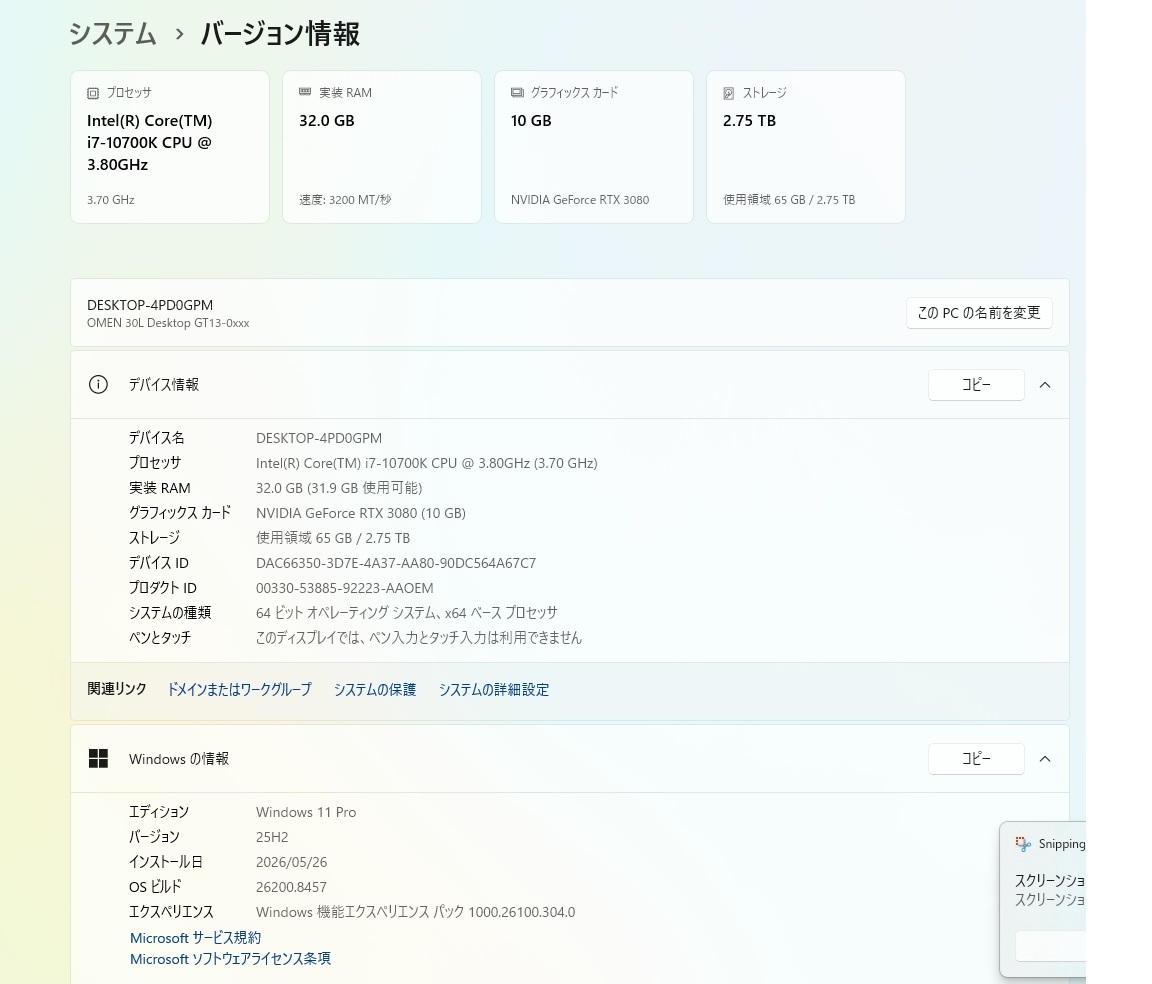The width and height of the screenshot is (1152, 984).
Task: Click DESKTOP-4PD0GPM name in header card
Action: pos(150,305)
